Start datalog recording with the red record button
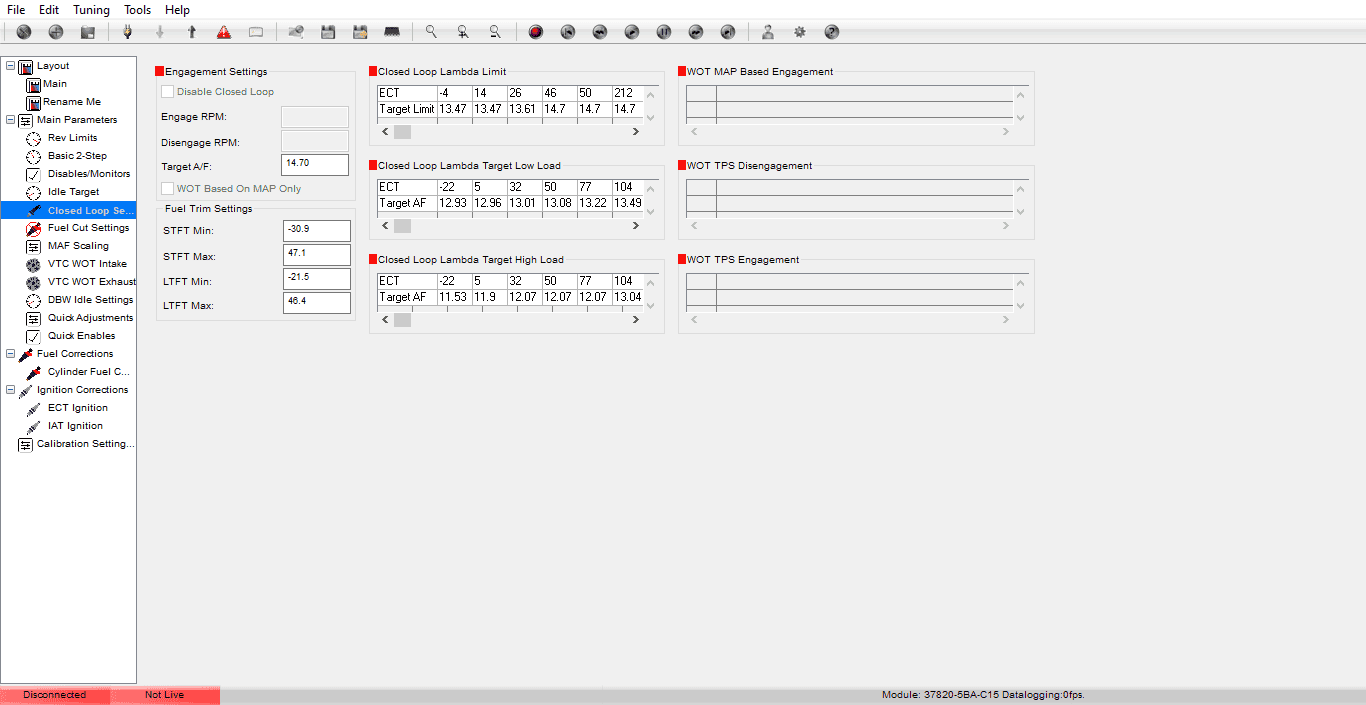This screenshot has width=1366, height=705. pyautogui.click(x=535, y=31)
